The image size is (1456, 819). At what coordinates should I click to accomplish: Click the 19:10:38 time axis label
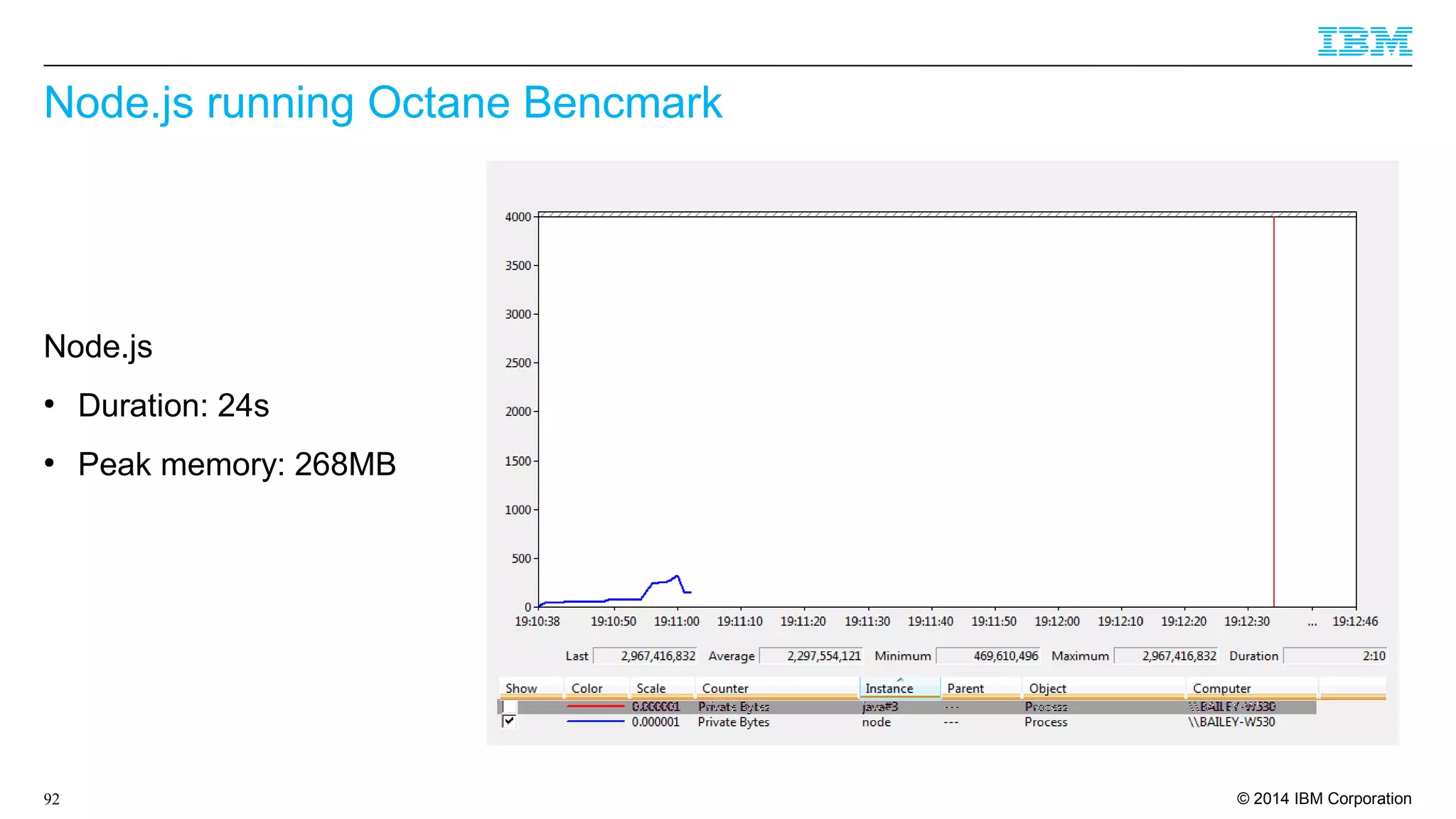tap(537, 621)
